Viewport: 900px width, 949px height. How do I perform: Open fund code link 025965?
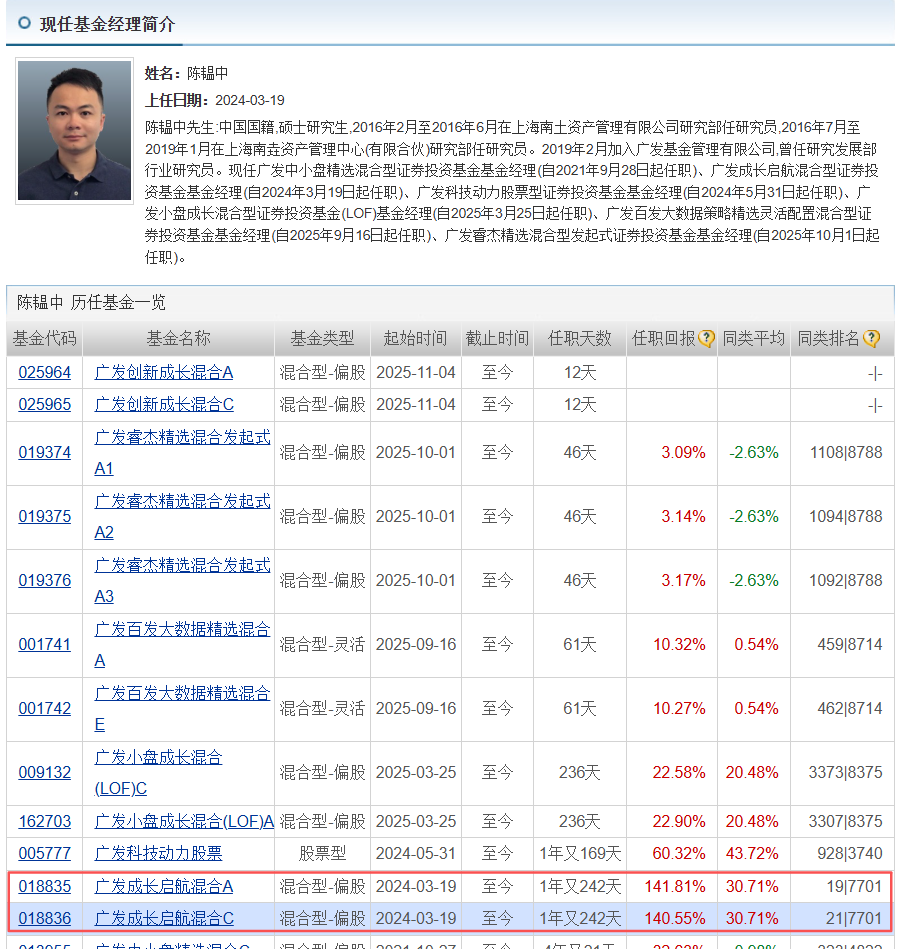(x=45, y=404)
